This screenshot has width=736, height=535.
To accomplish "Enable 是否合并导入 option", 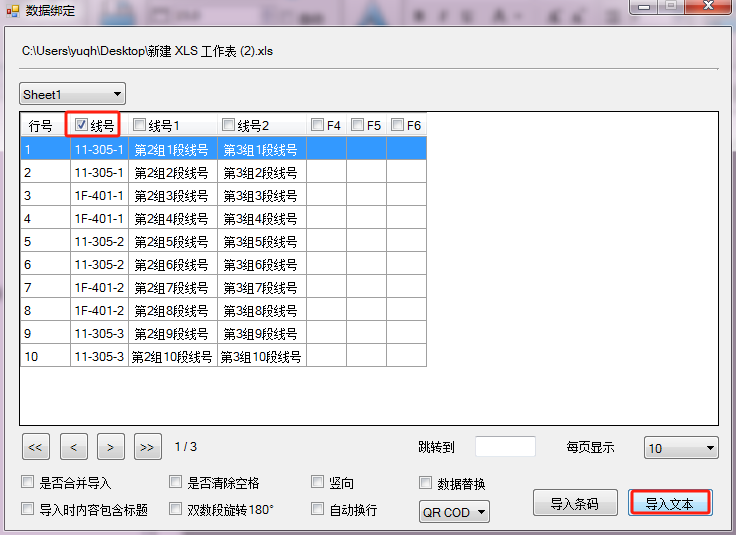I will coord(28,482).
